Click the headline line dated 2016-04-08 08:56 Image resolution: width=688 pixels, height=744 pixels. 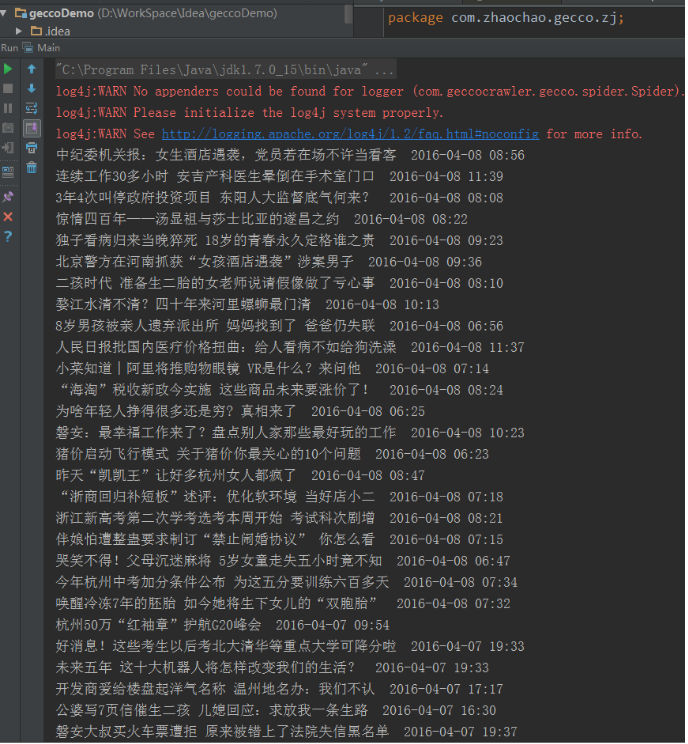[290, 156]
